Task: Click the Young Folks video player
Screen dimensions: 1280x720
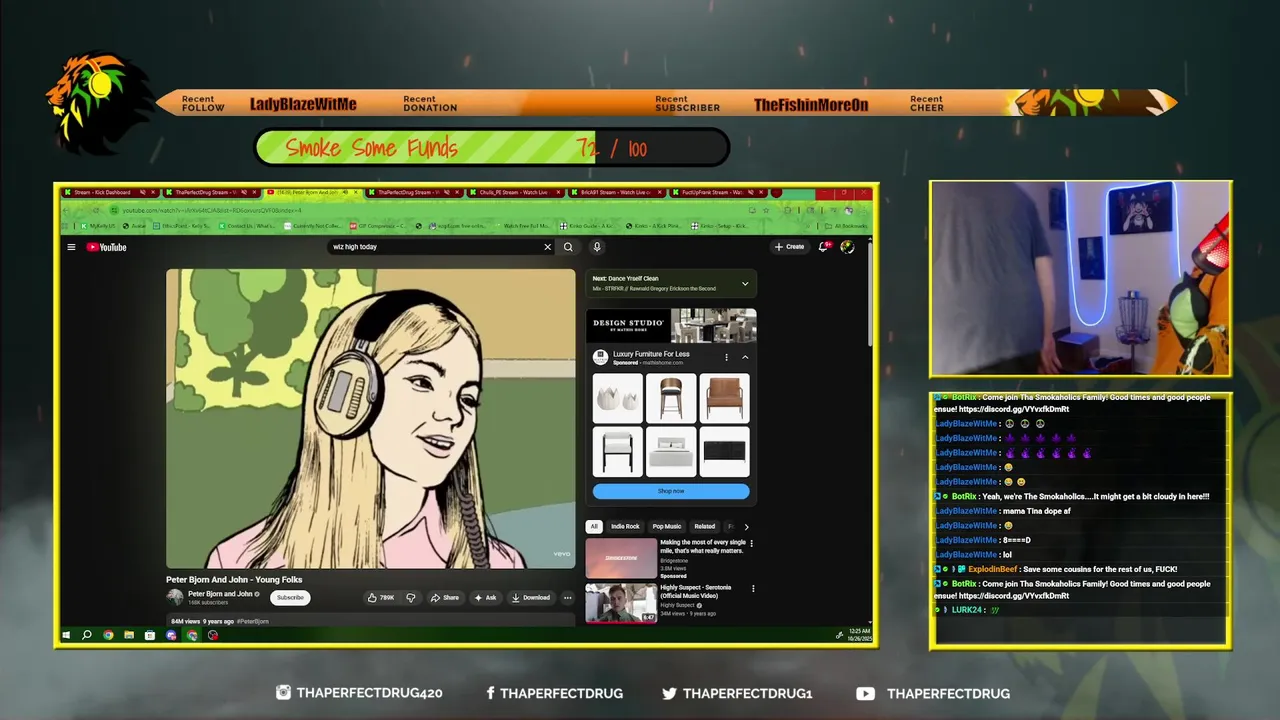Action: 371,418
